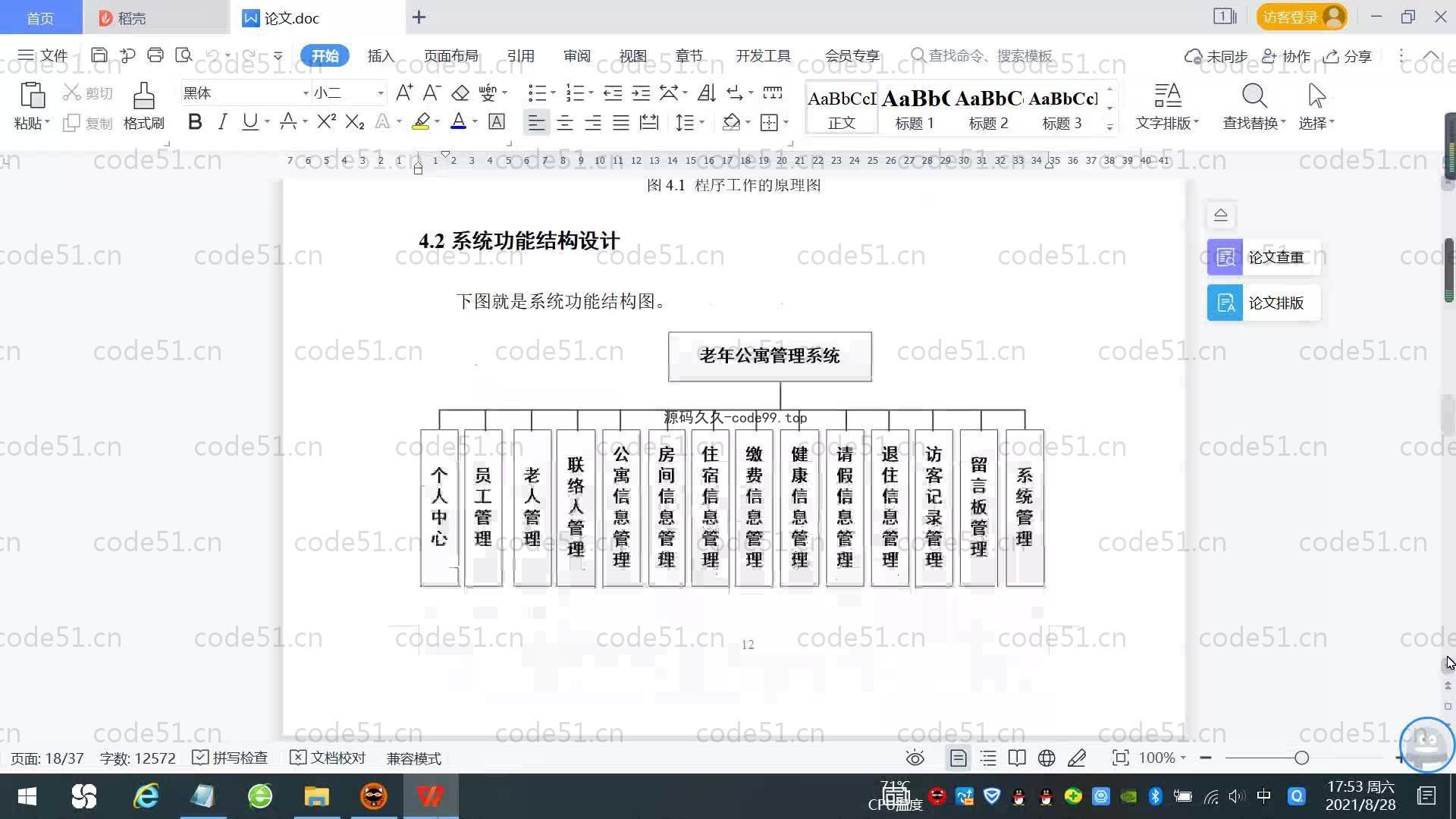Switch to web layout view icon

click(1046, 758)
